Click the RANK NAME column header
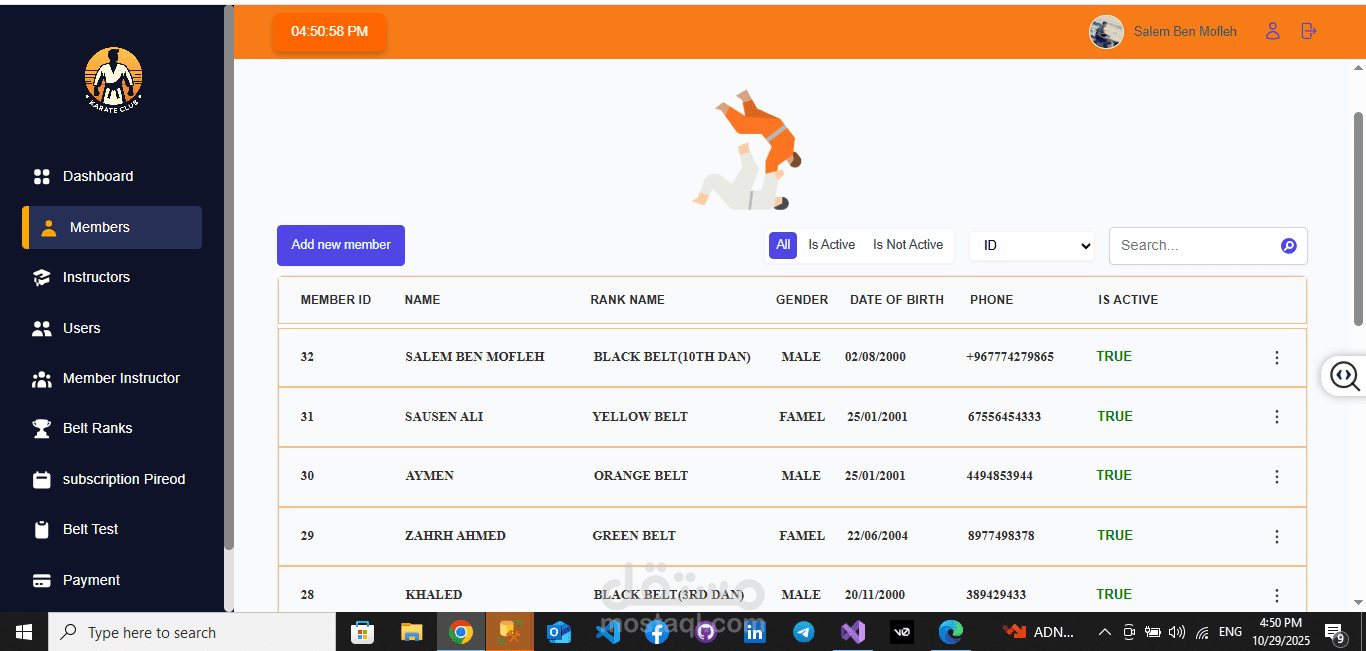The width and height of the screenshot is (1366, 651). pos(627,300)
